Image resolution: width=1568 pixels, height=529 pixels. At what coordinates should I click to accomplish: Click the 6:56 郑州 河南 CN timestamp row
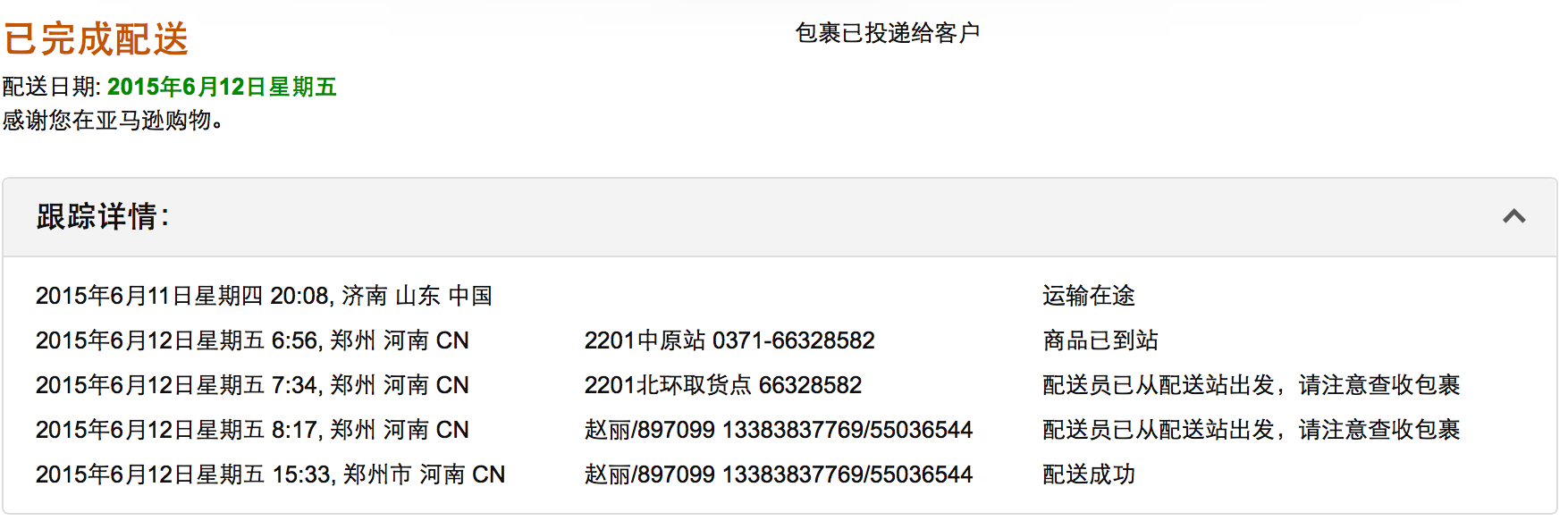pos(252,340)
